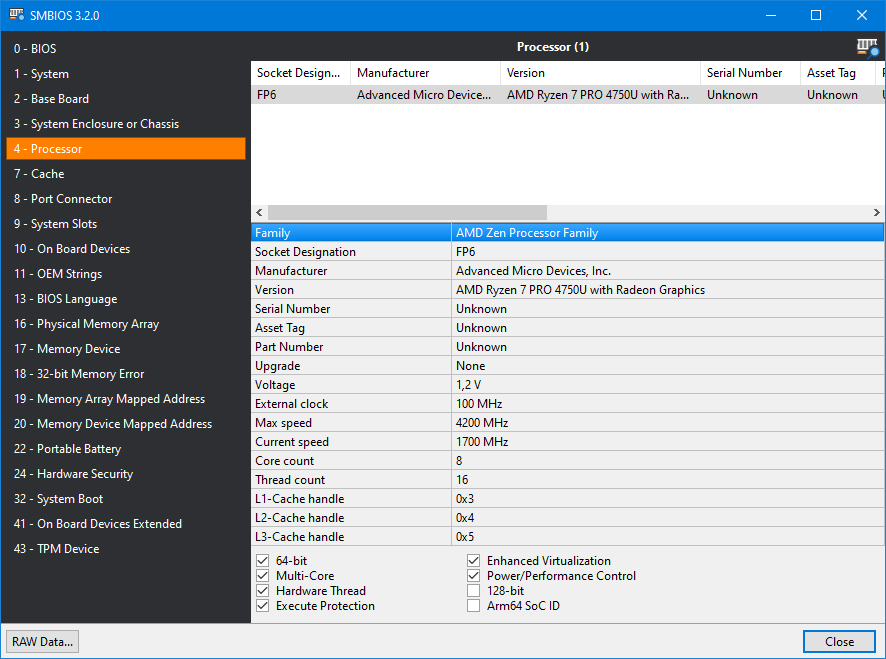Go to 2 - Base Board
Image resolution: width=886 pixels, height=659 pixels.
pyautogui.click(x=126, y=99)
